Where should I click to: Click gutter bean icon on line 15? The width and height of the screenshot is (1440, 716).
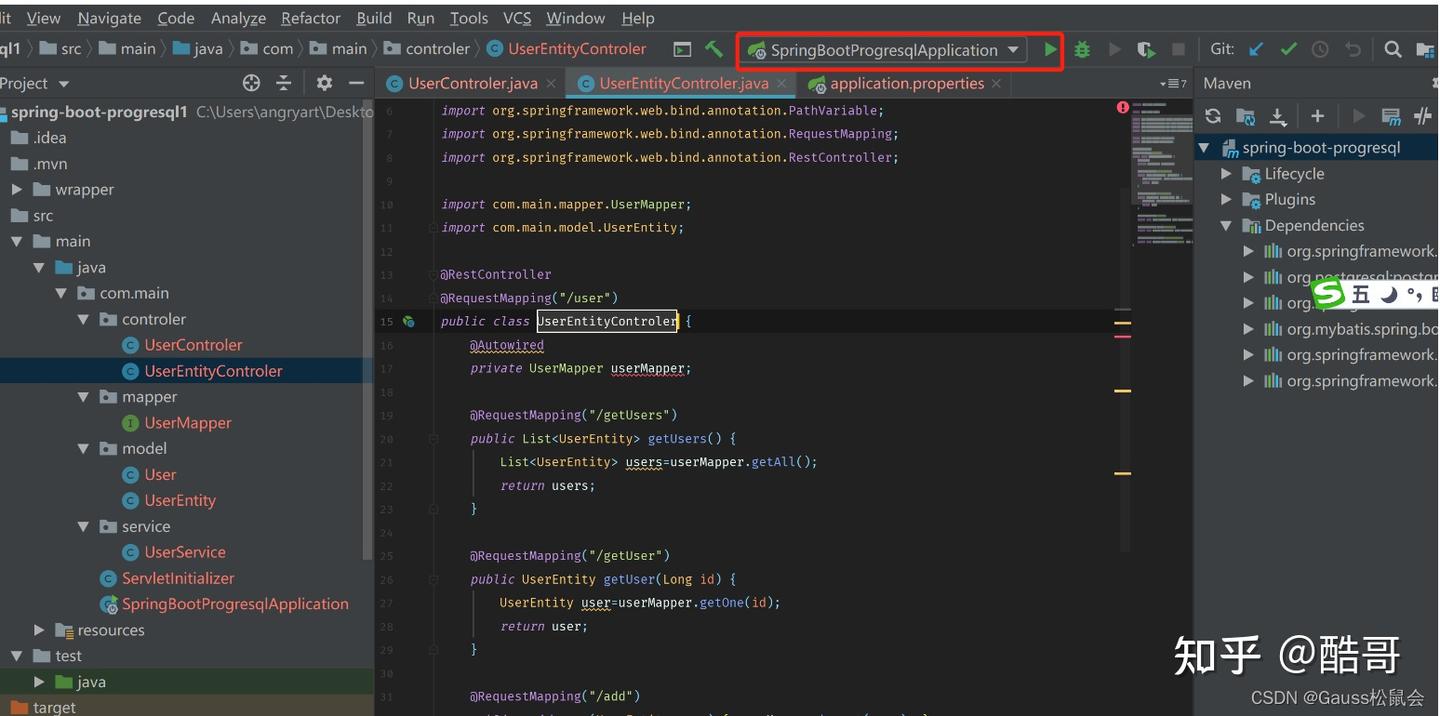click(408, 321)
